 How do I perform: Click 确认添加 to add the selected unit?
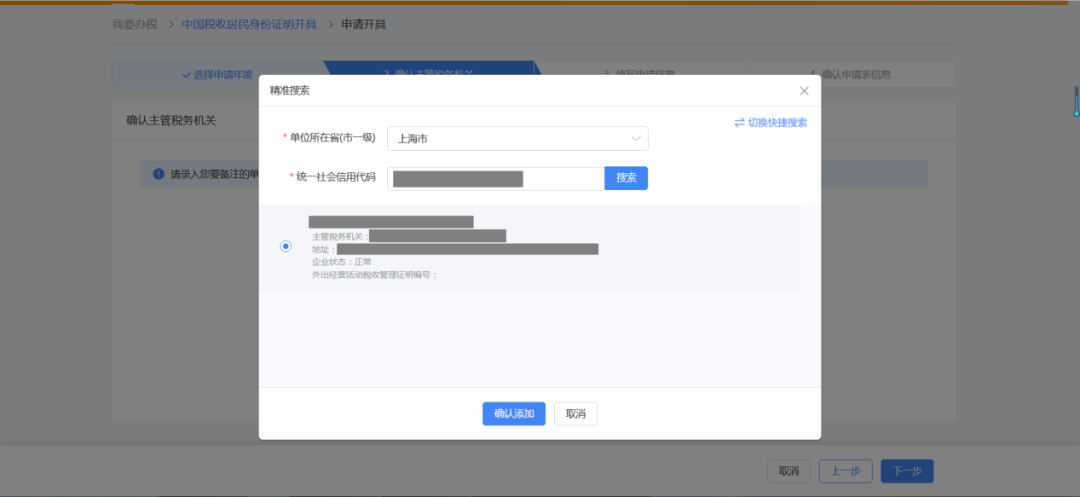coord(514,414)
